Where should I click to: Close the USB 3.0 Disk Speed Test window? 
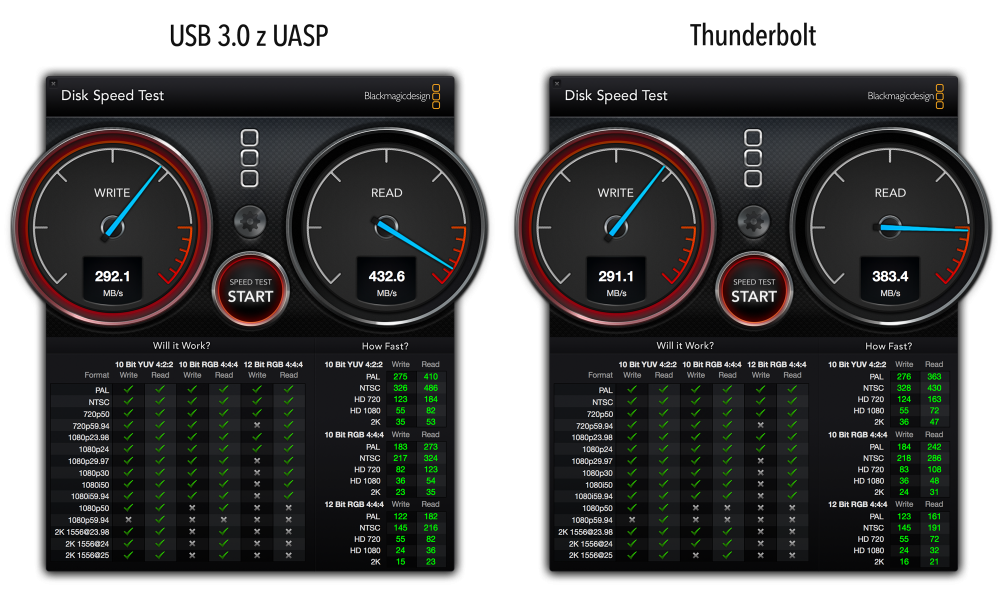coord(54,84)
